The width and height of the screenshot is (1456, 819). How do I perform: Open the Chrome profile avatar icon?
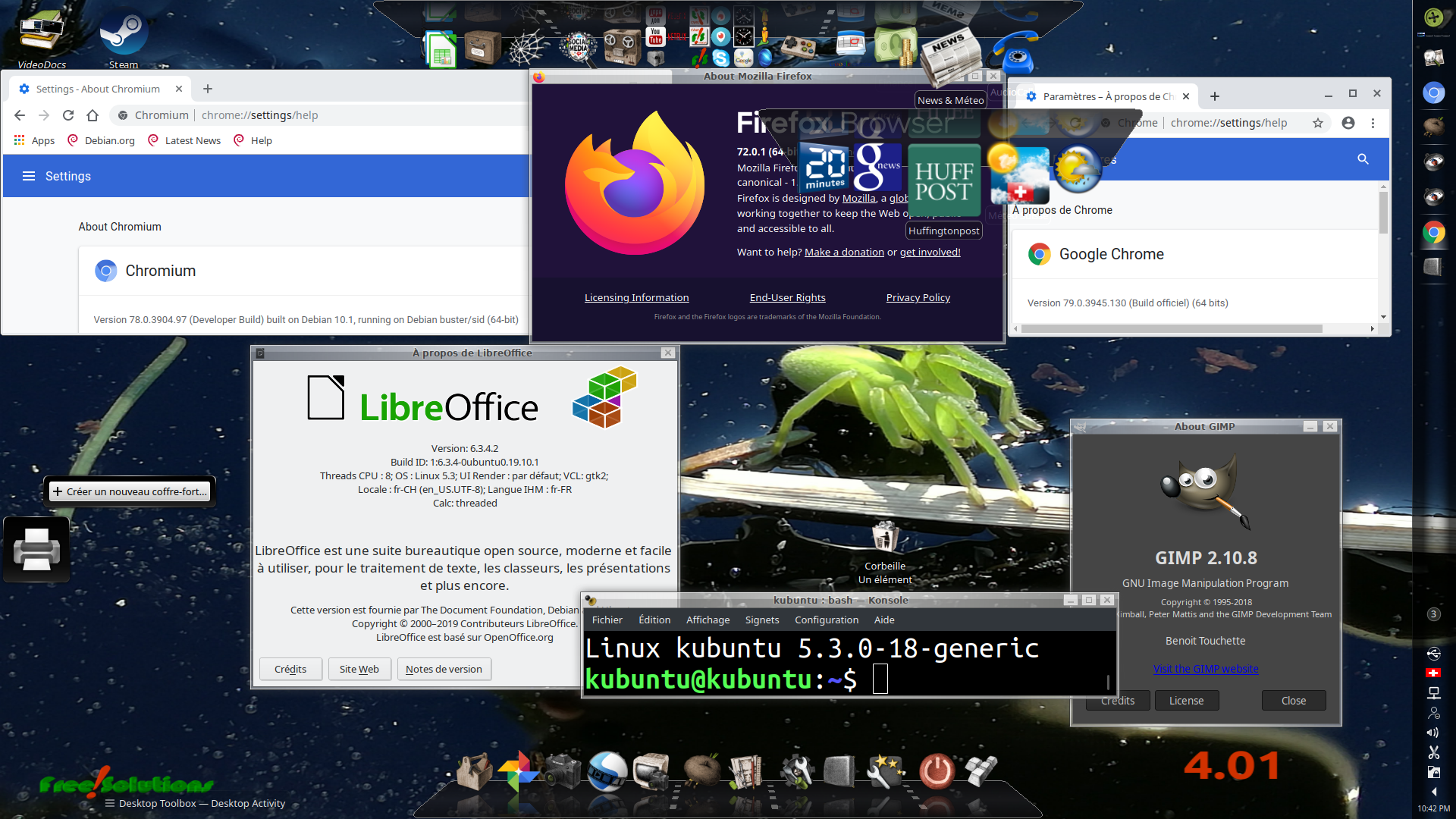click(1348, 123)
